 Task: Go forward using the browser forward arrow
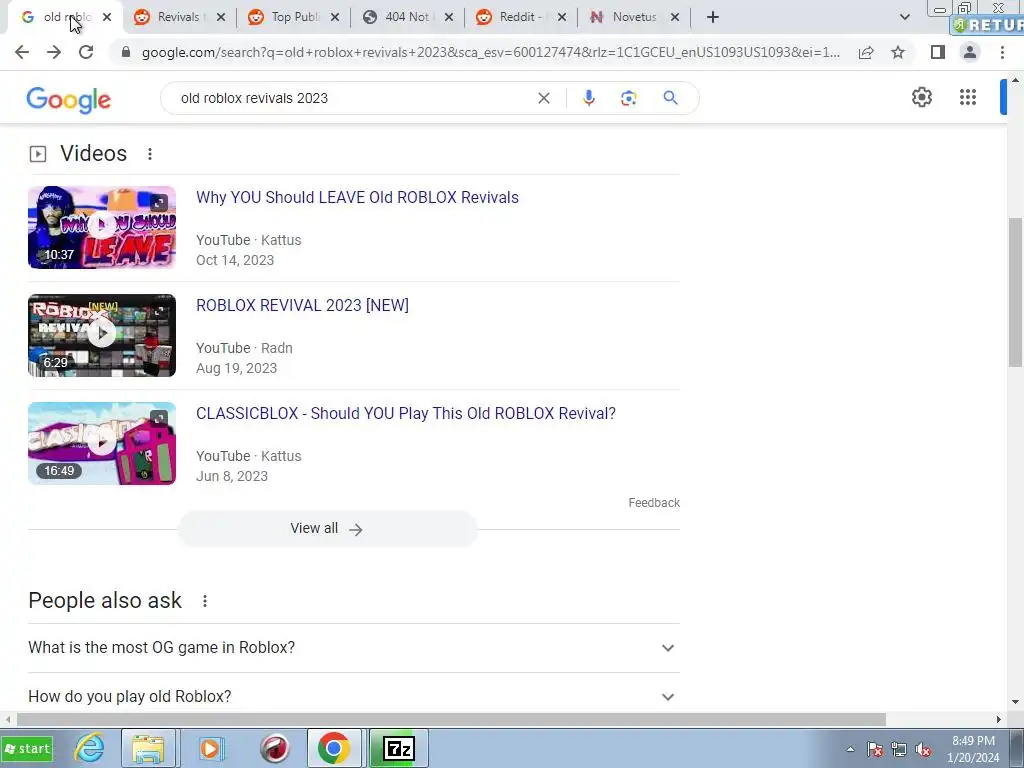pos(54,52)
